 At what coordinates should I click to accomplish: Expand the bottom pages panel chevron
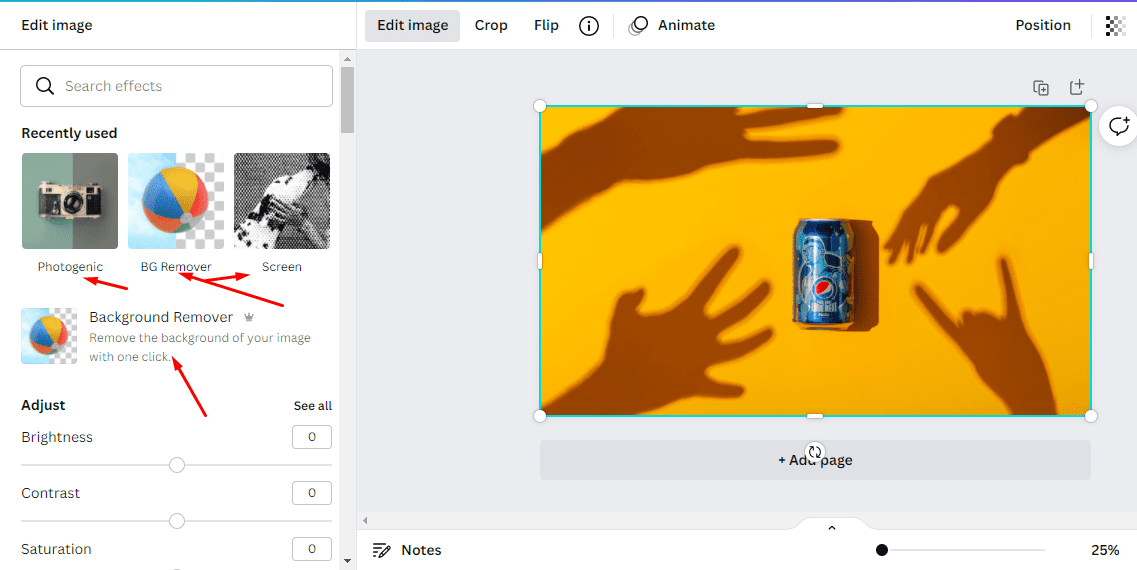[x=832, y=528]
